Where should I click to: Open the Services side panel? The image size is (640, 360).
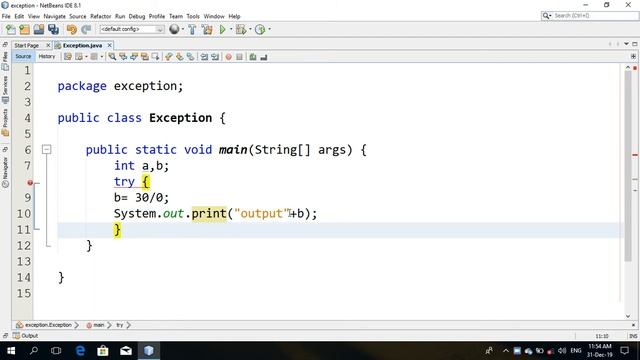[x=5, y=89]
